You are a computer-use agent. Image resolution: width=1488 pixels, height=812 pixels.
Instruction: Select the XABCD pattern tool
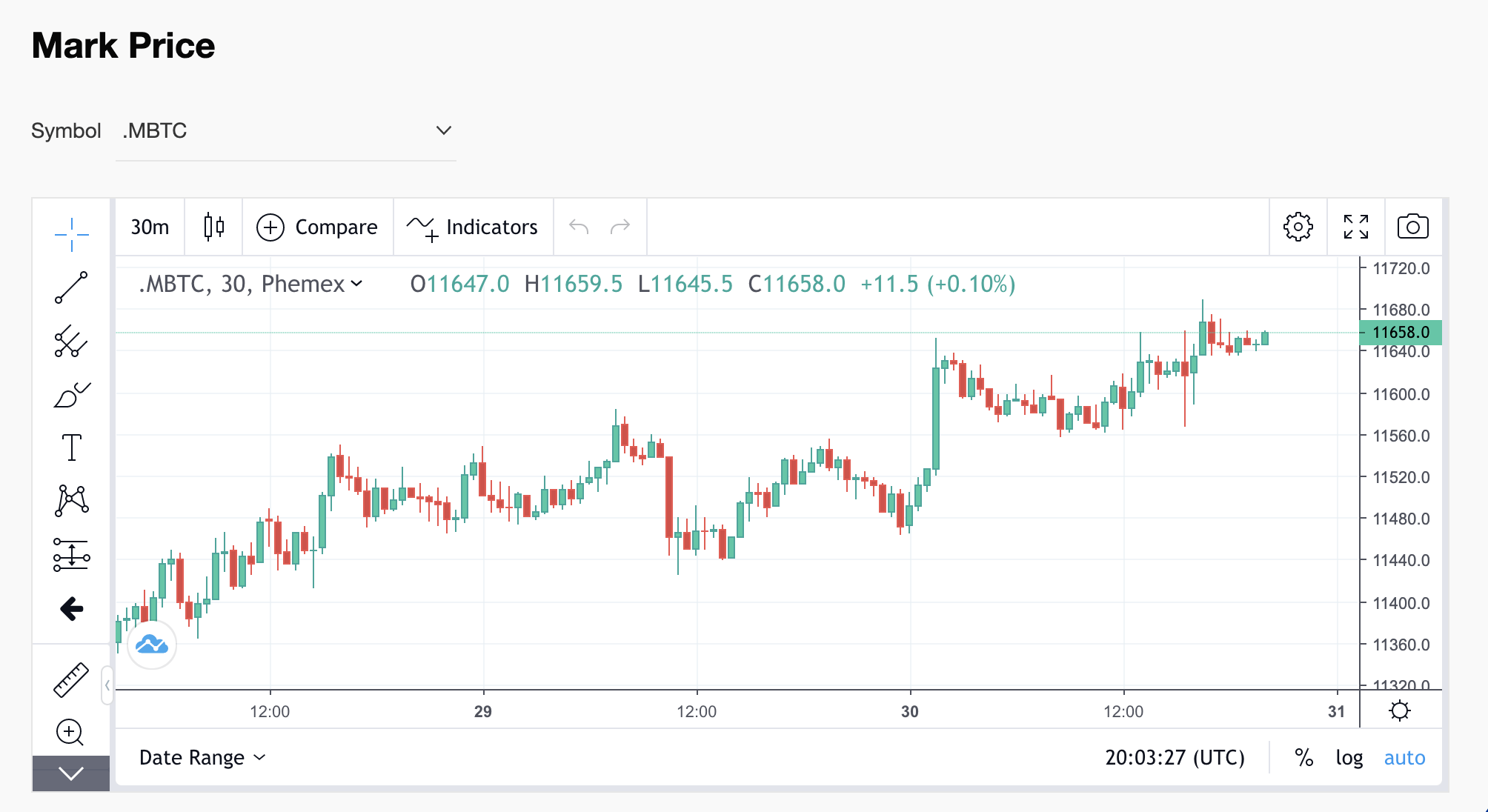(71, 501)
